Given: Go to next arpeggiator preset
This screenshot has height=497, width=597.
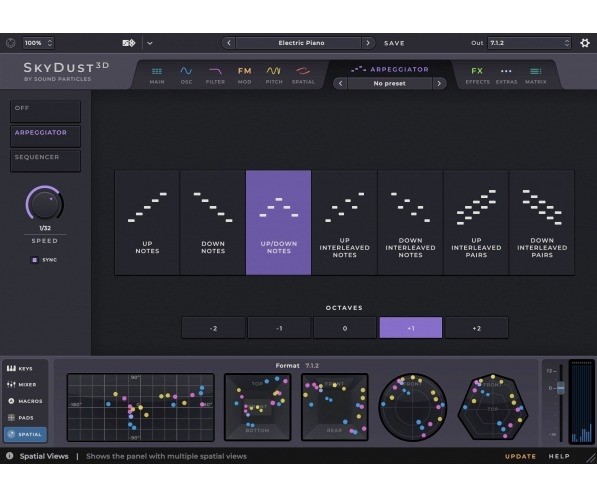Looking at the screenshot, I should (439, 83).
